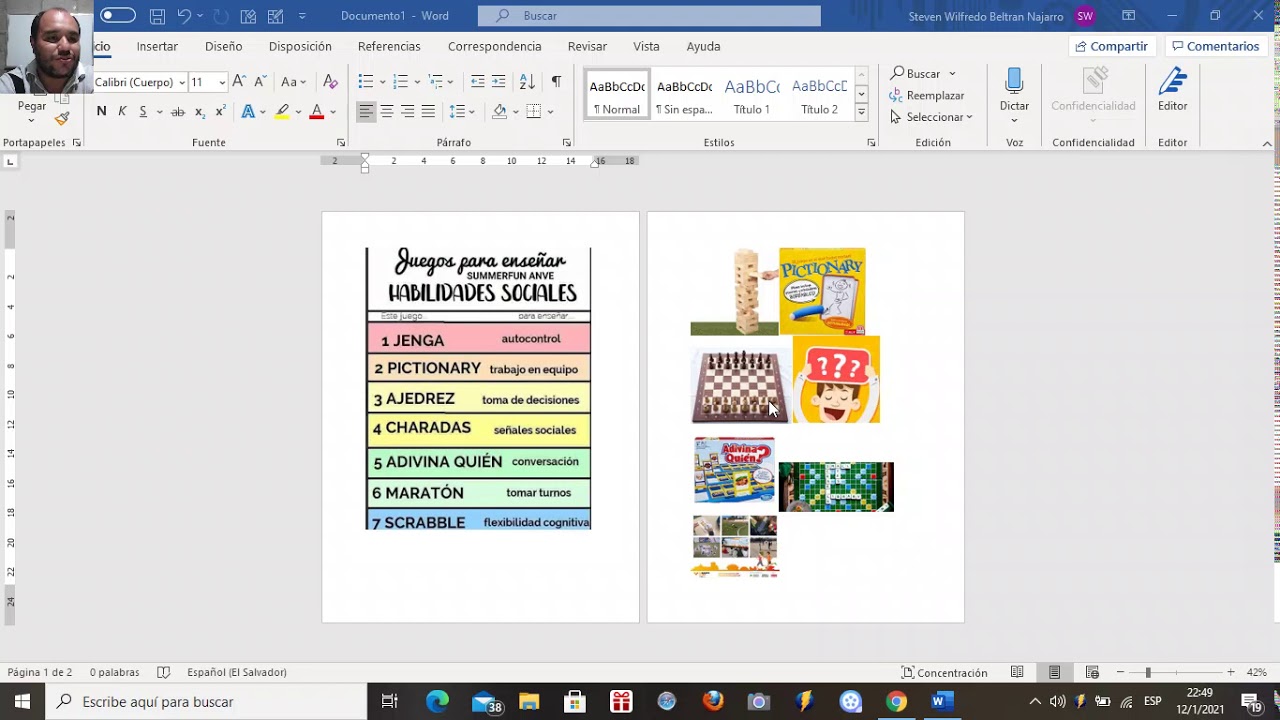Apply yellow text highlight color
Viewport: 1280px width, 720px height.
point(282,111)
